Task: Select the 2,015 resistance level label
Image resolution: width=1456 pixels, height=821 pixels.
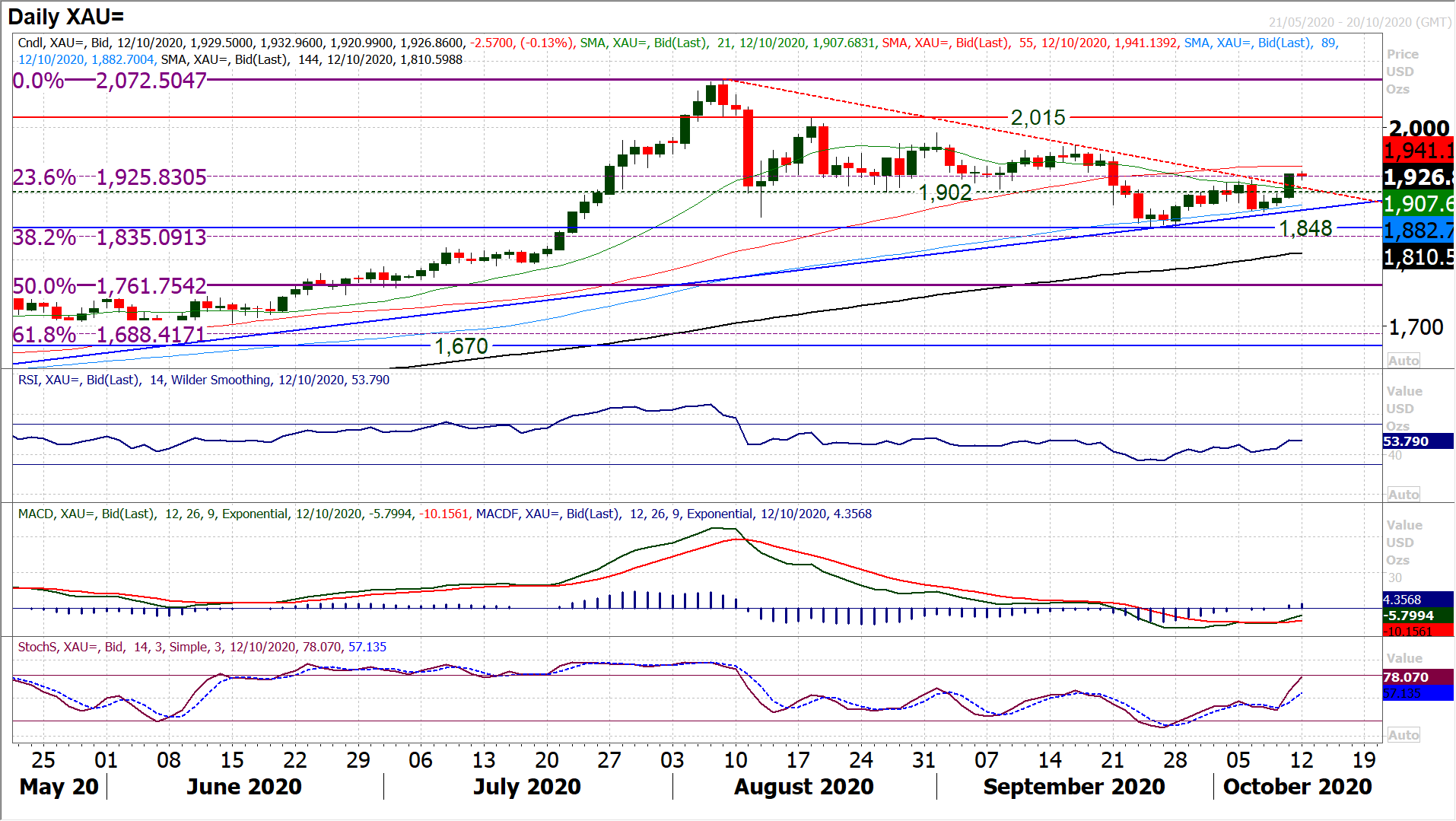Action: 1038,118
